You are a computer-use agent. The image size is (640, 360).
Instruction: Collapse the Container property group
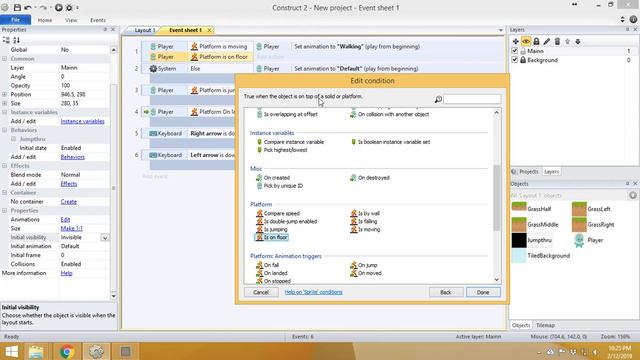[x=4, y=193]
